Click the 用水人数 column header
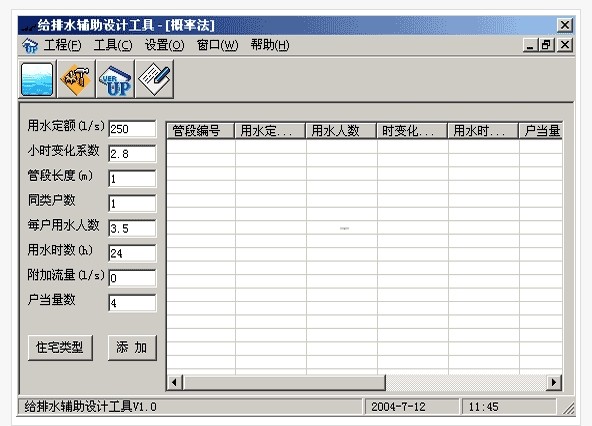Viewport: 592px width, 426px height. click(341, 131)
